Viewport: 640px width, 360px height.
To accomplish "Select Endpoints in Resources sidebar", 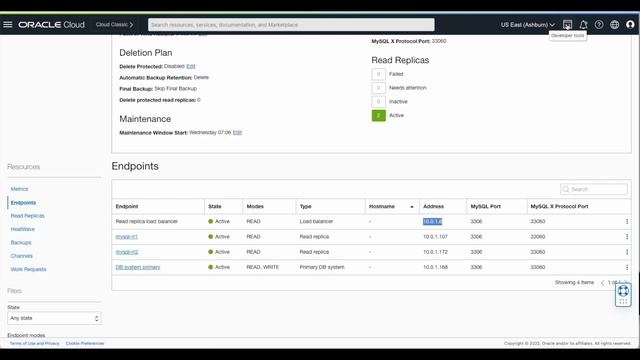I will [x=23, y=202].
